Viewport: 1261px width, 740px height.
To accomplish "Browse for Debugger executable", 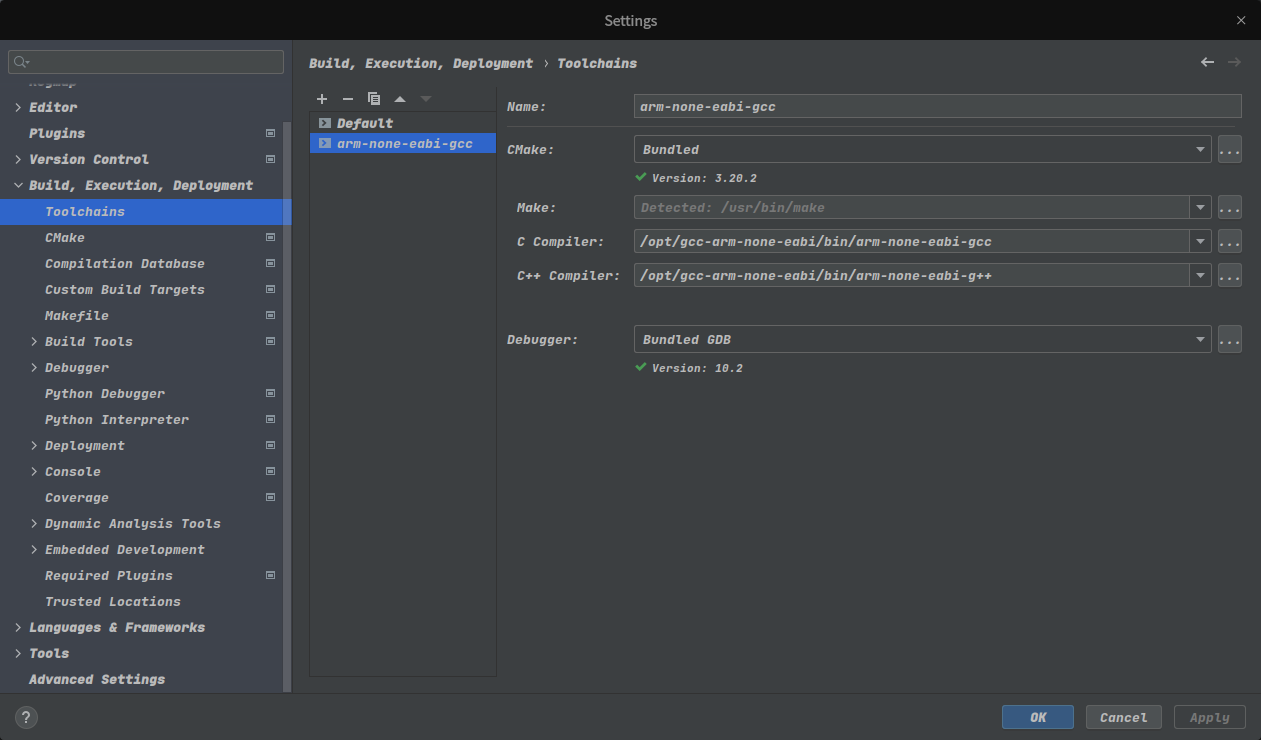I will click(x=1230, y=340).
